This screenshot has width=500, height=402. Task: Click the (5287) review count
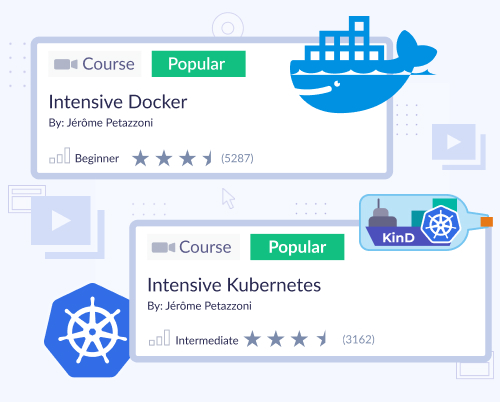237,158
